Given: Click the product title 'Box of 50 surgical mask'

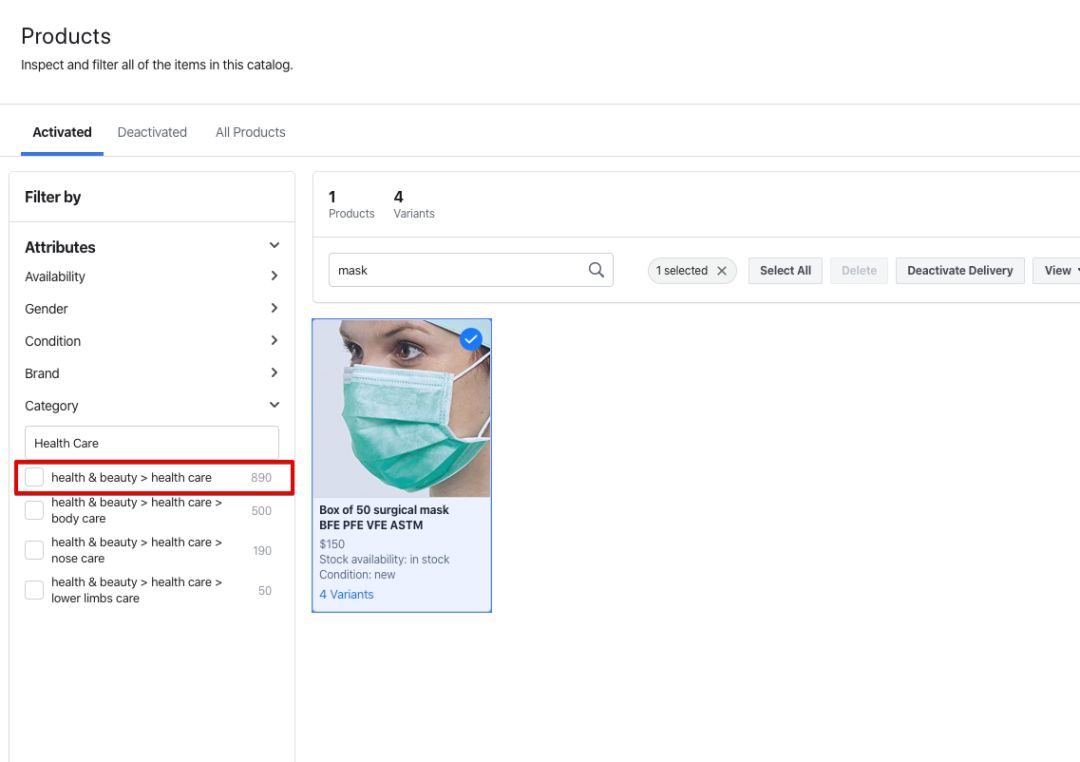Looking at the screenshot, I should pos(384,510).
